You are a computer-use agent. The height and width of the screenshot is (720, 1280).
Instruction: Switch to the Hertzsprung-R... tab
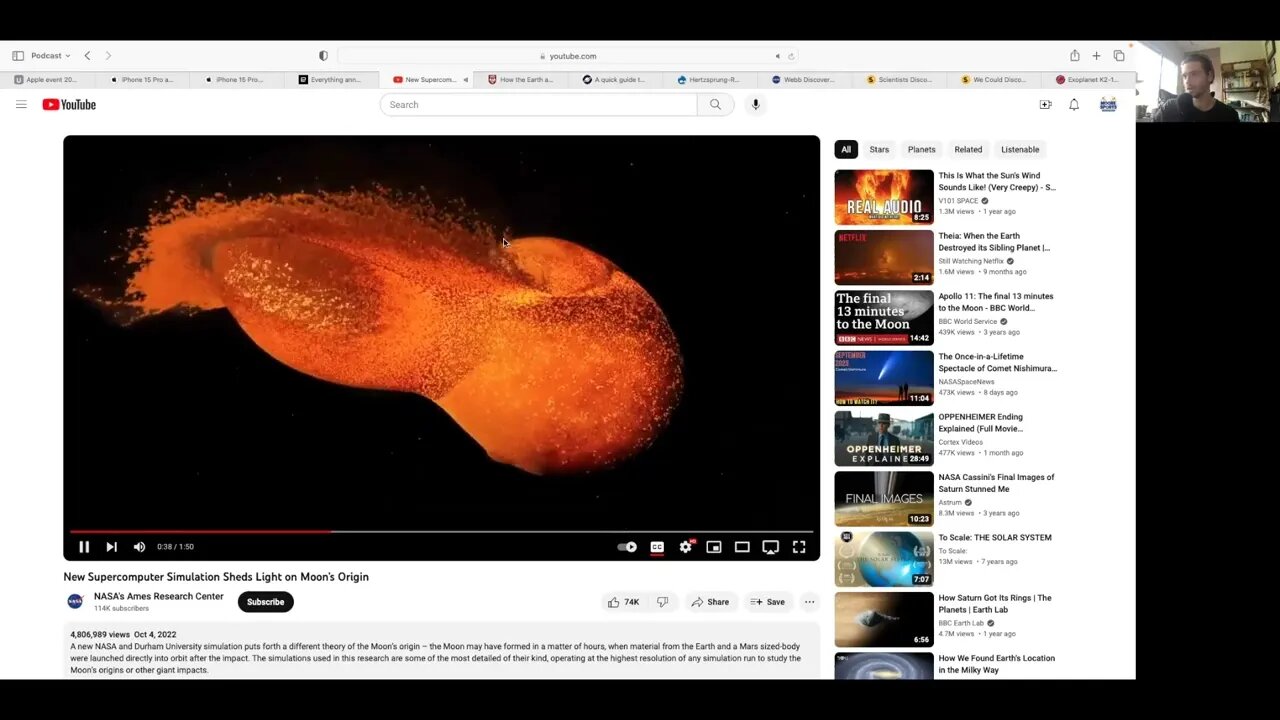pos(710,80)
